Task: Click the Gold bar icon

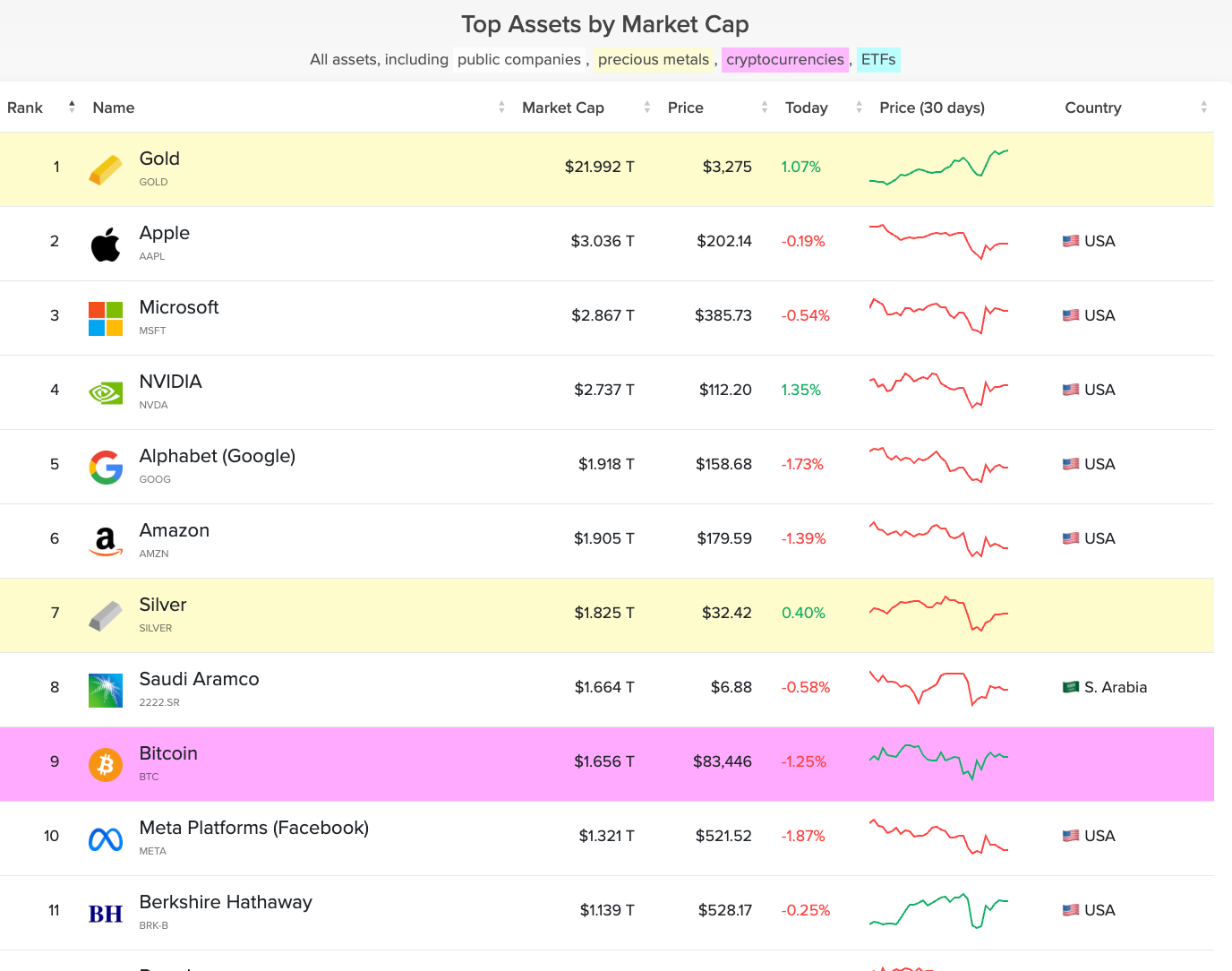Action: pos(106,169)
